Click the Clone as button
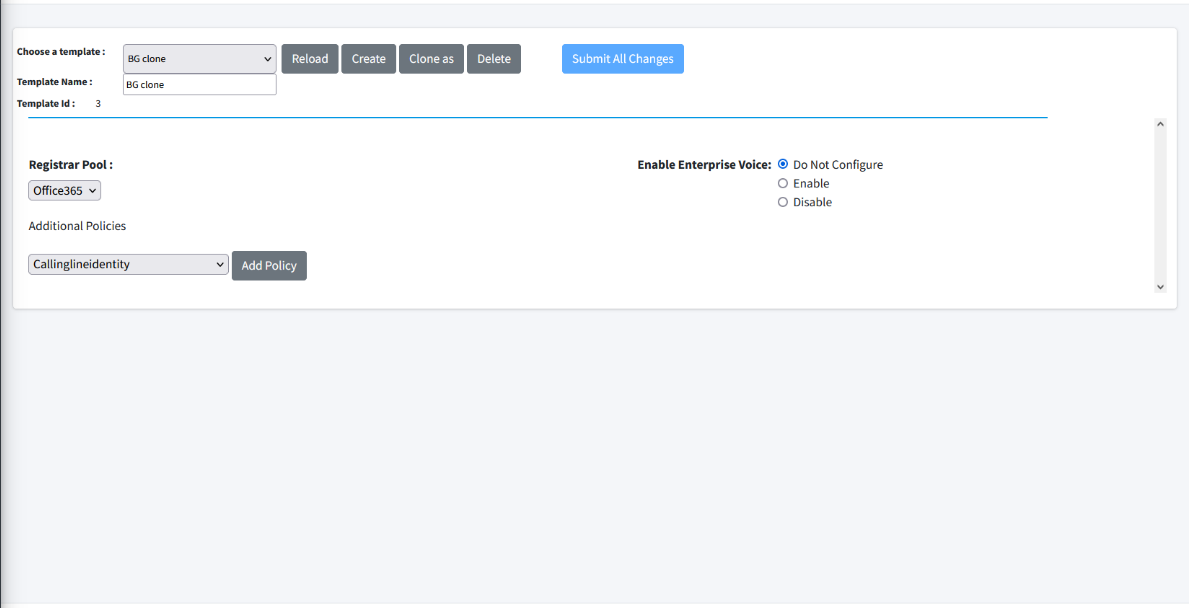Image resolution: width=1189 pixels, height=608 pixels. (431, 59)
